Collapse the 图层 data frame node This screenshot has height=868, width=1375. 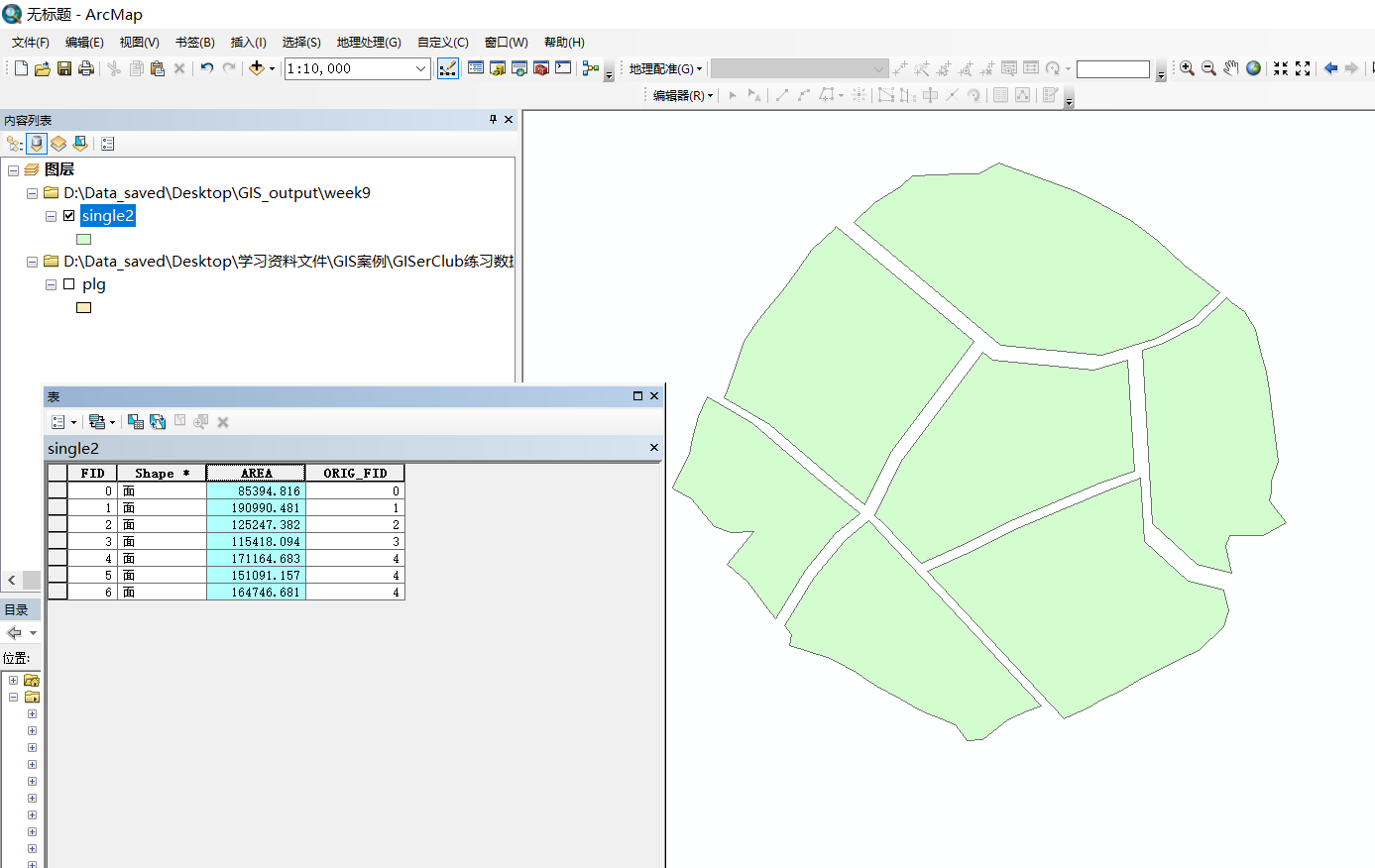point(13,170)
